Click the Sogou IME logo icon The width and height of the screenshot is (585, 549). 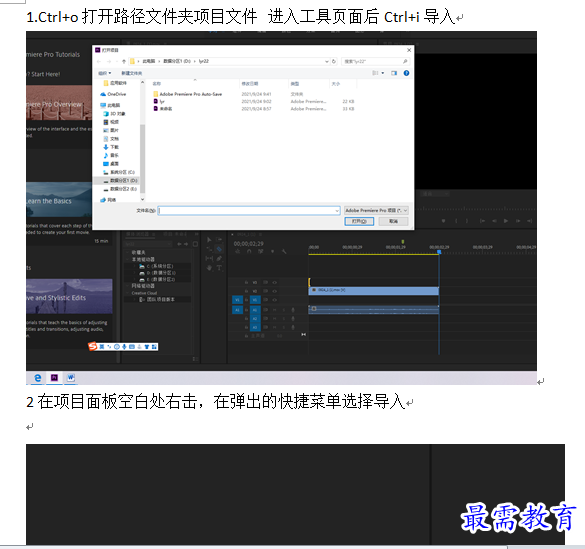click(x=92, y=346)
